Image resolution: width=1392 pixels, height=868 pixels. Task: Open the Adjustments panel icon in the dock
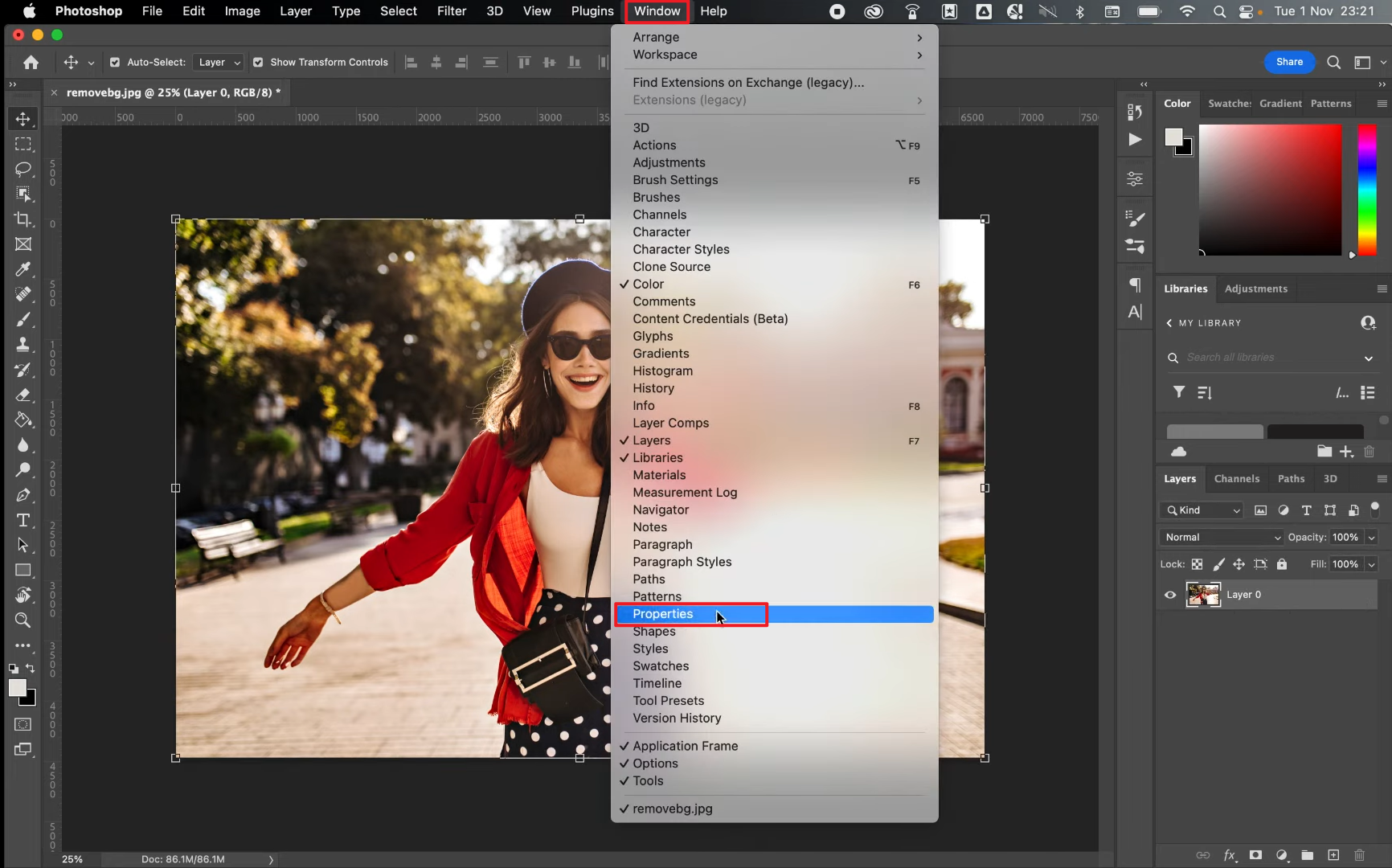[1134, 178]
